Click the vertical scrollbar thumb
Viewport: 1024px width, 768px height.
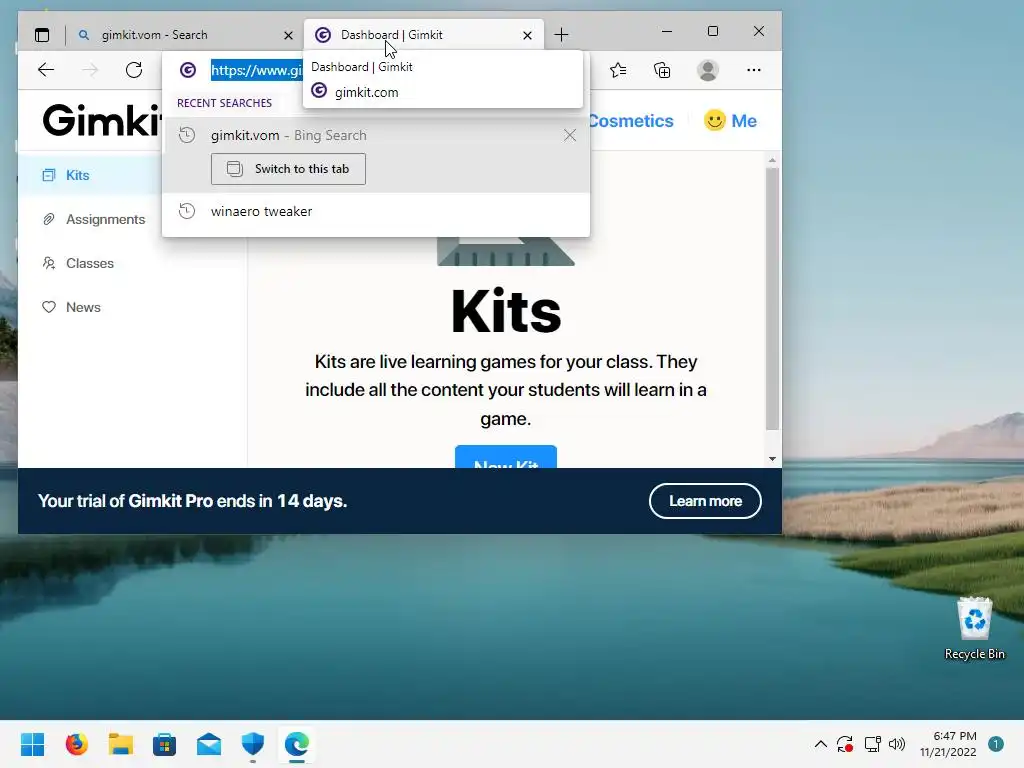coord(773,299)
